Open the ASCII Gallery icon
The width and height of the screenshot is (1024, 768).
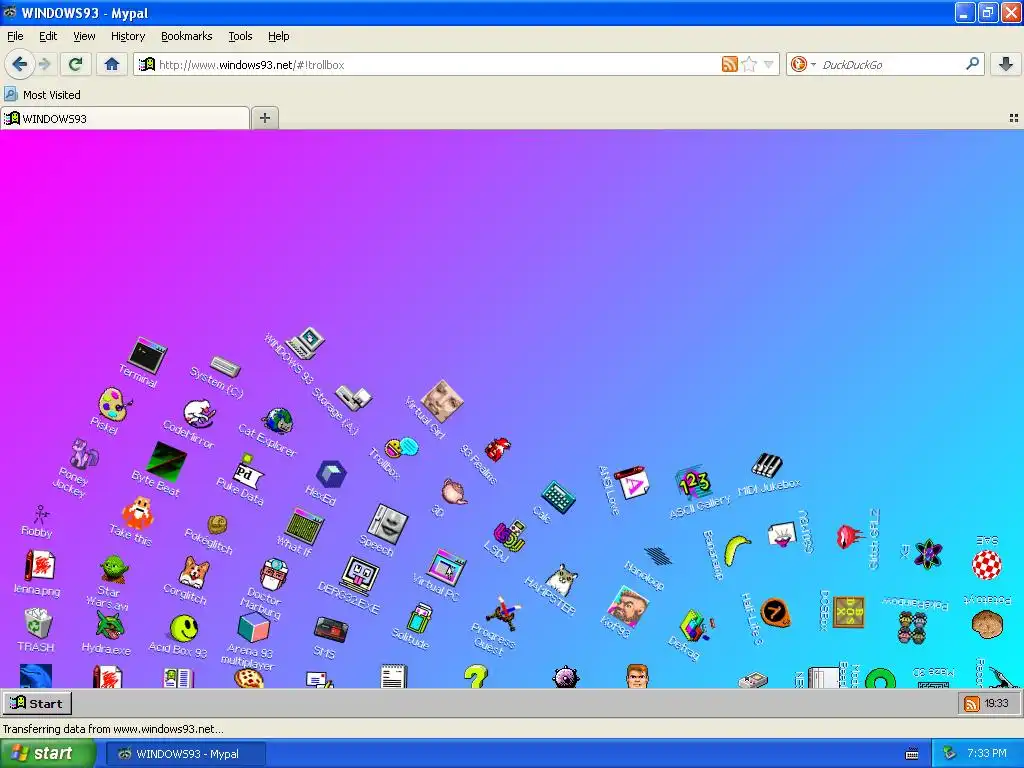point(693,483)
